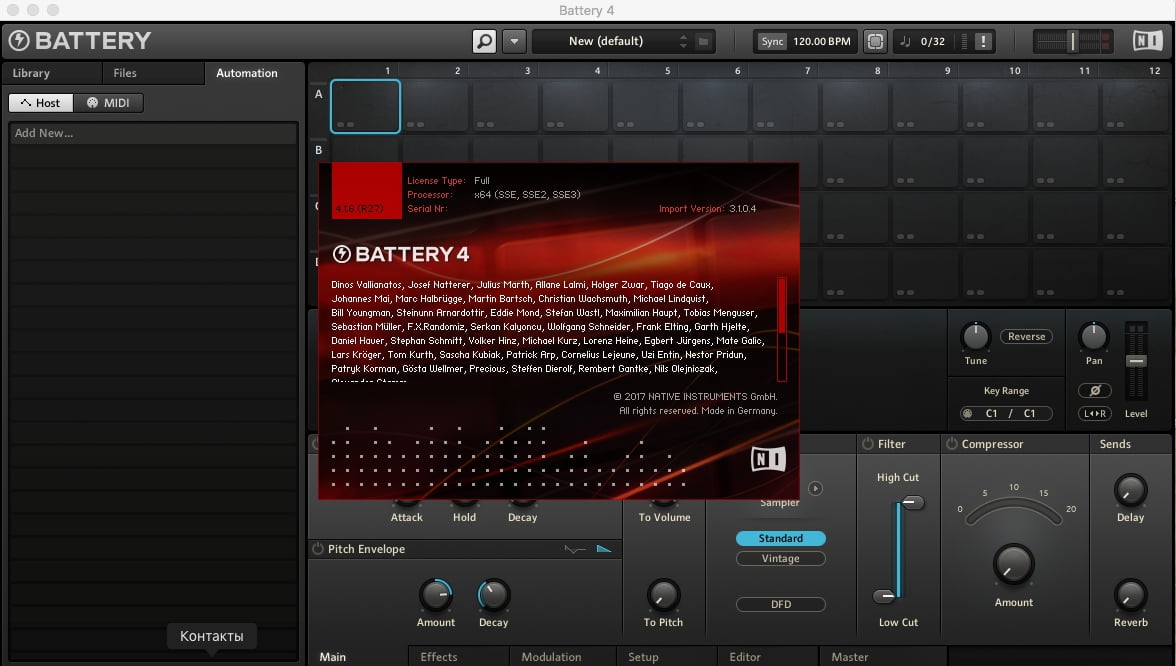Toggle the L↔R channel swap button
This screenshot has width=1176, height=666.
[1094, 413]
